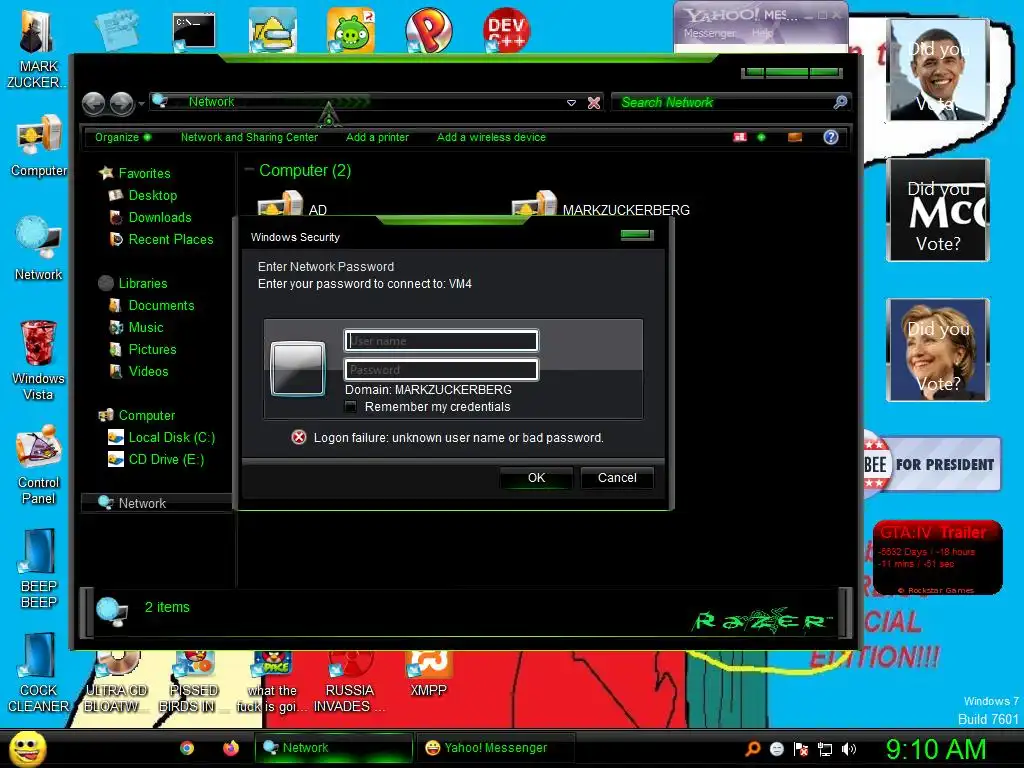This screenshot has height=768, width=1024.
Task: Open the recent pages arrow beside Forward
Action: [x=141, y=103]
